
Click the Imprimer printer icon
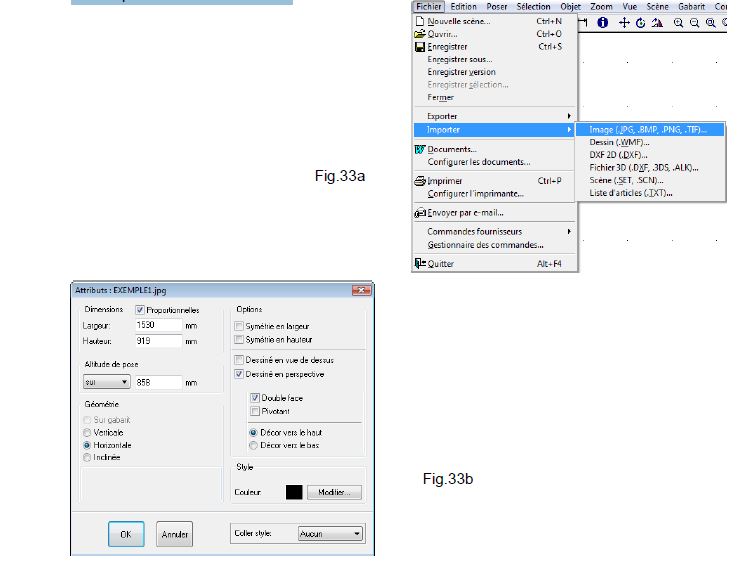420,181
